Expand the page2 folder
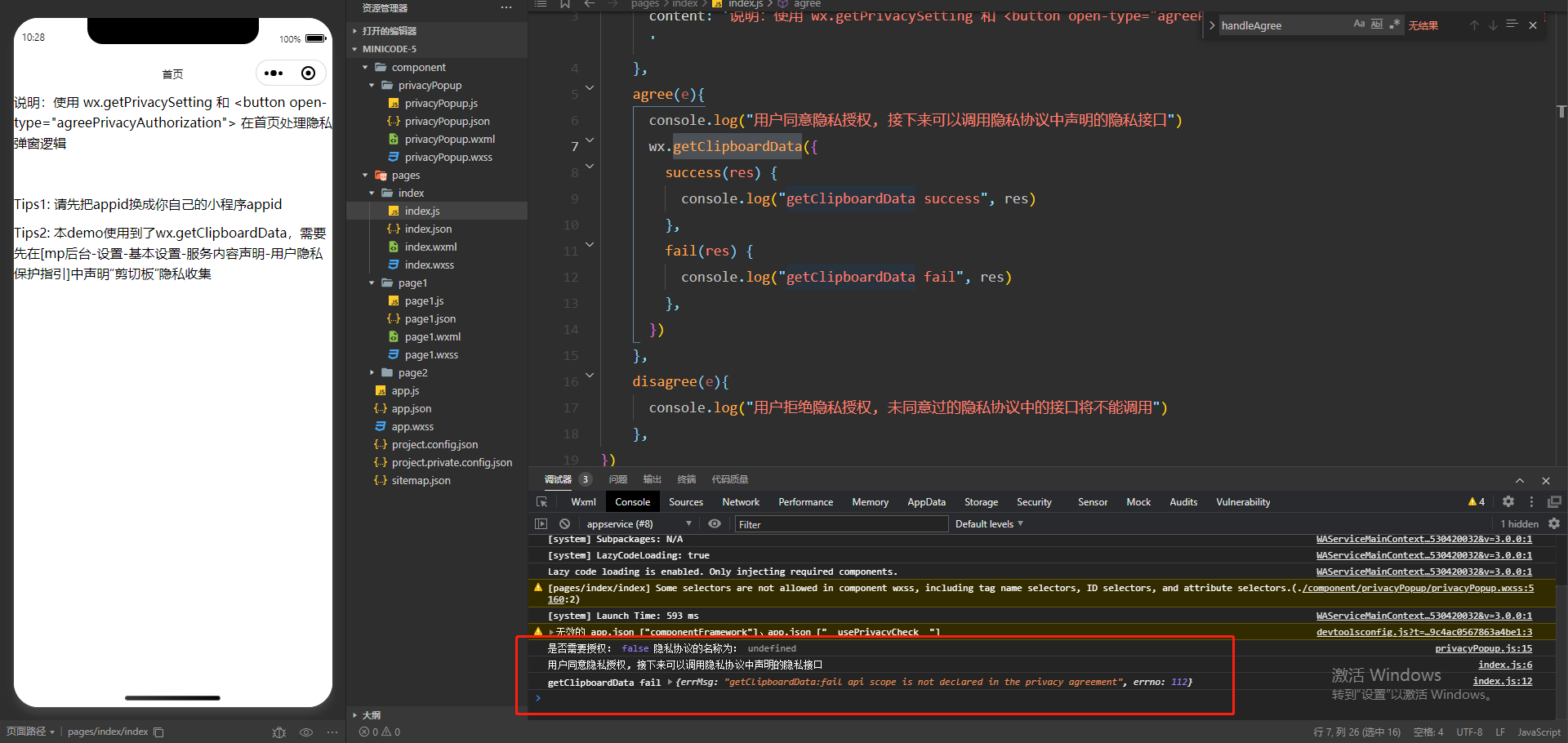This screenshot has height=743, width=1568. pos(372,372)
